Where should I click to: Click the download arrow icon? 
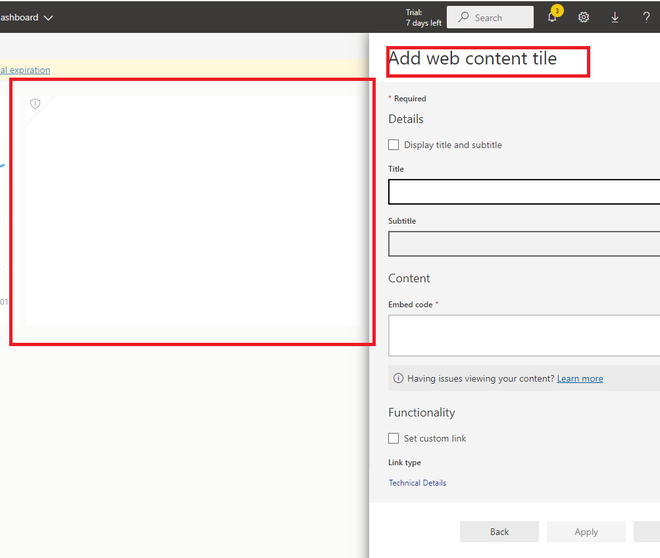(615, 17)
